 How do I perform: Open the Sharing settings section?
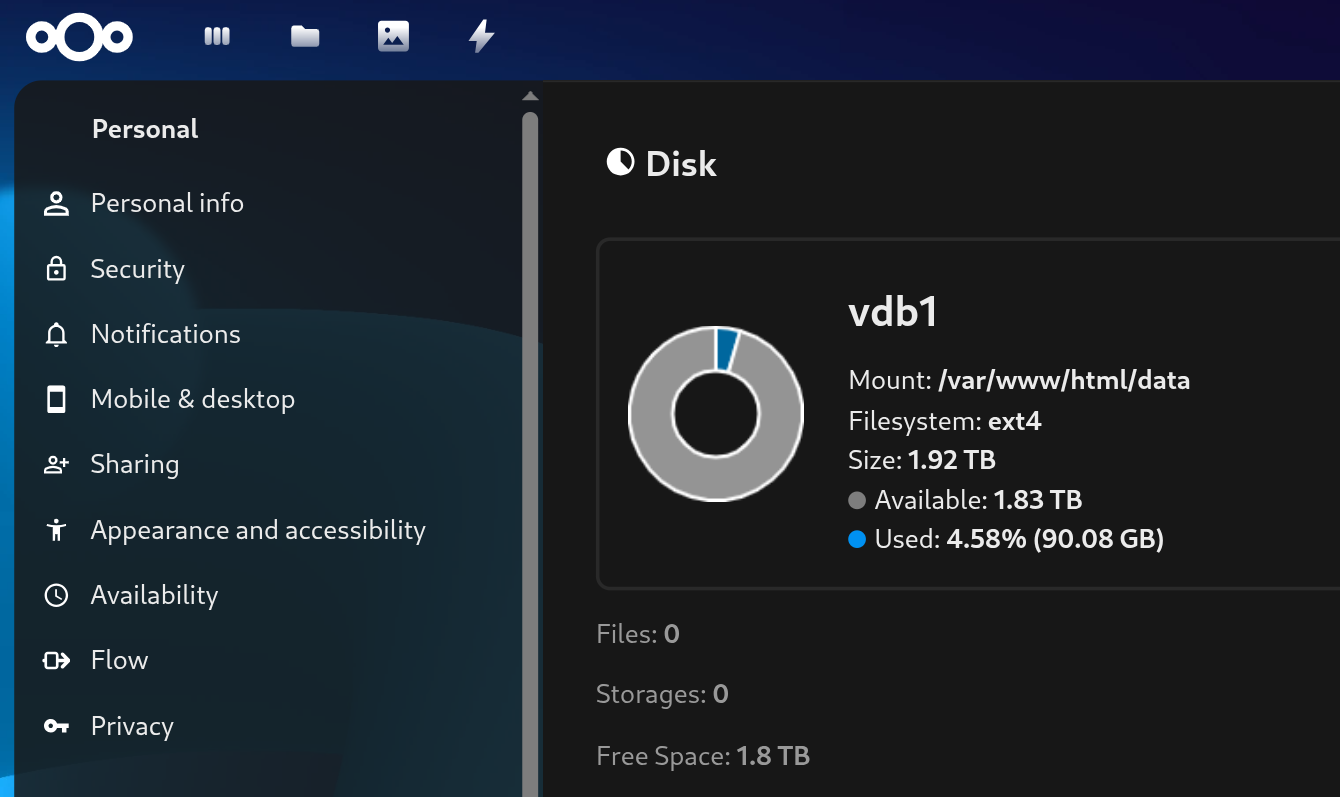tap(135, 465)
